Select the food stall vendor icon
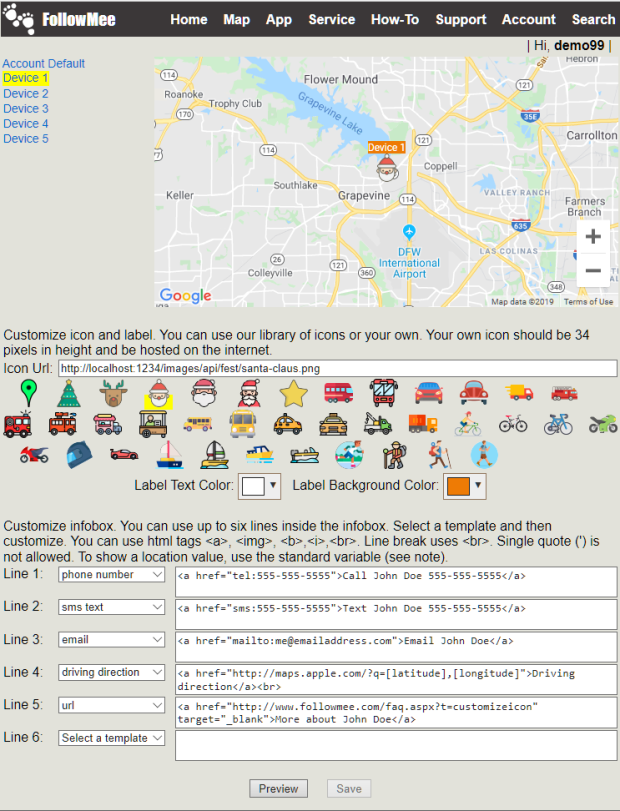The height and width of the screenshot is (811, 620). [x=153, y=424]
